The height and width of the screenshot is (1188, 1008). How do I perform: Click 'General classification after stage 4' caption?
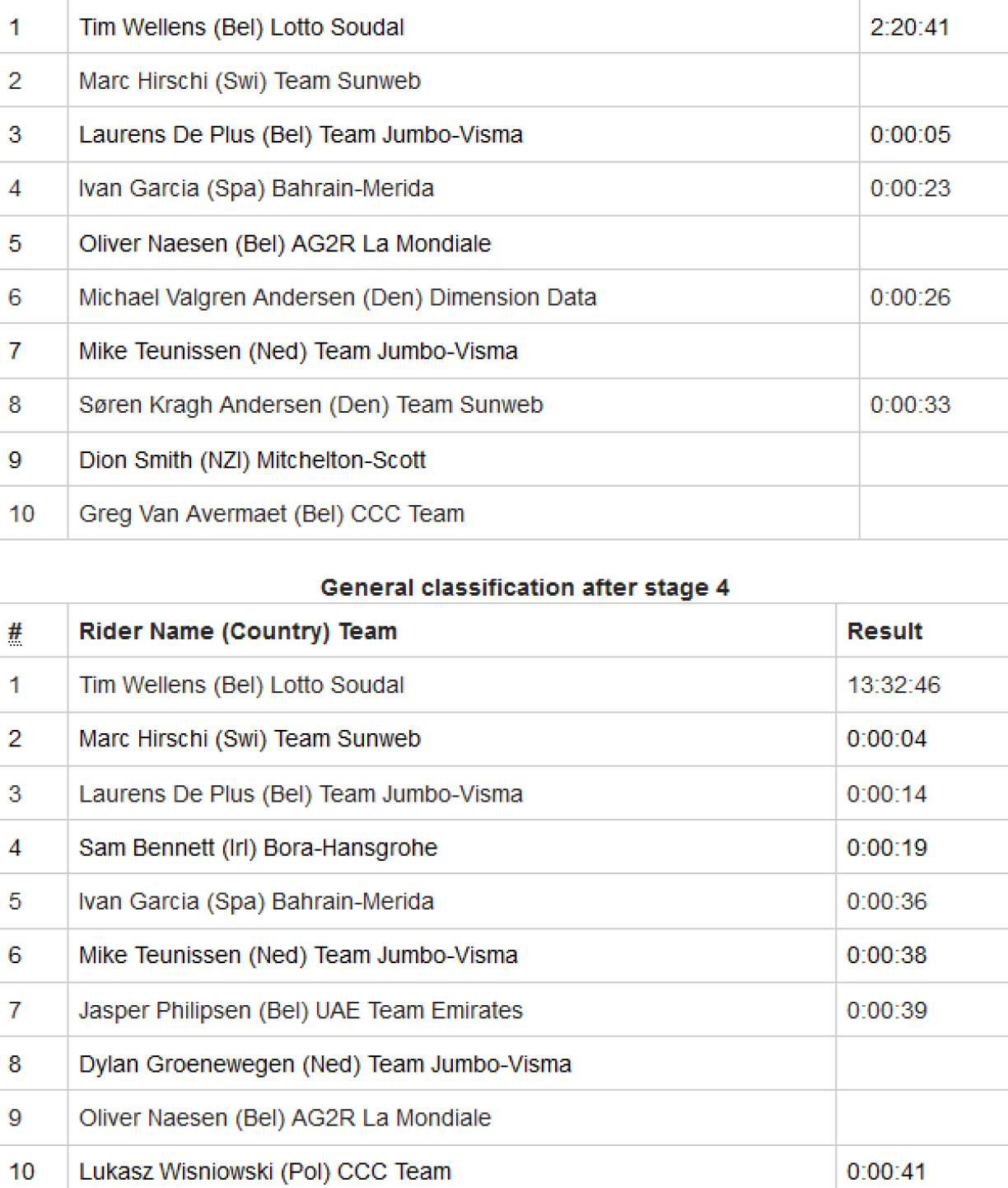coord(525,587)
